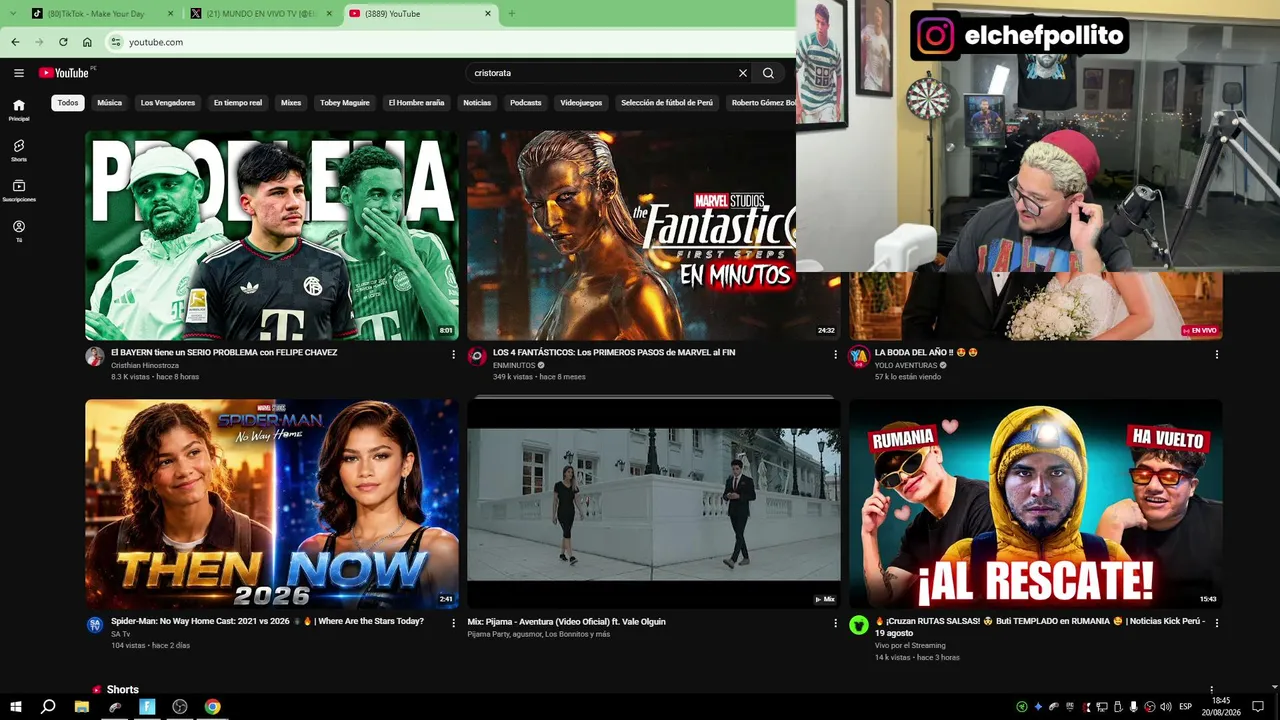Open YOLO AVENTURAS channel avatar
This screenshot has height=720, width=1280.
click(859, 356)
